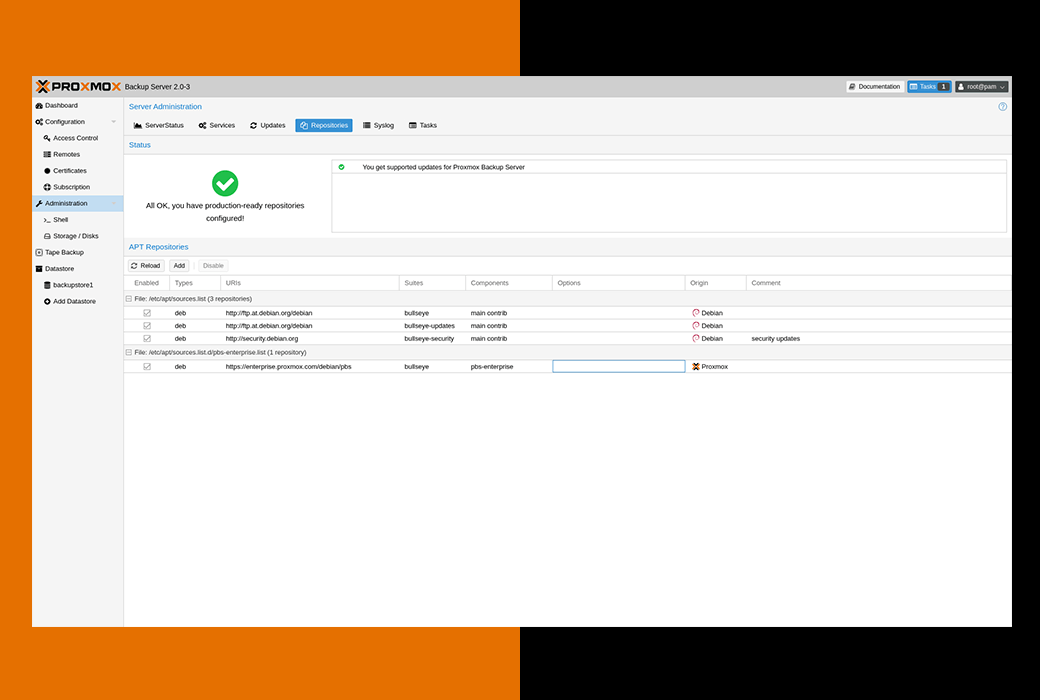Image resolution: width=1040 pixels, height=700 pixels.
Task: Open the root@pam user dropdown
Action: pos(982,87)
